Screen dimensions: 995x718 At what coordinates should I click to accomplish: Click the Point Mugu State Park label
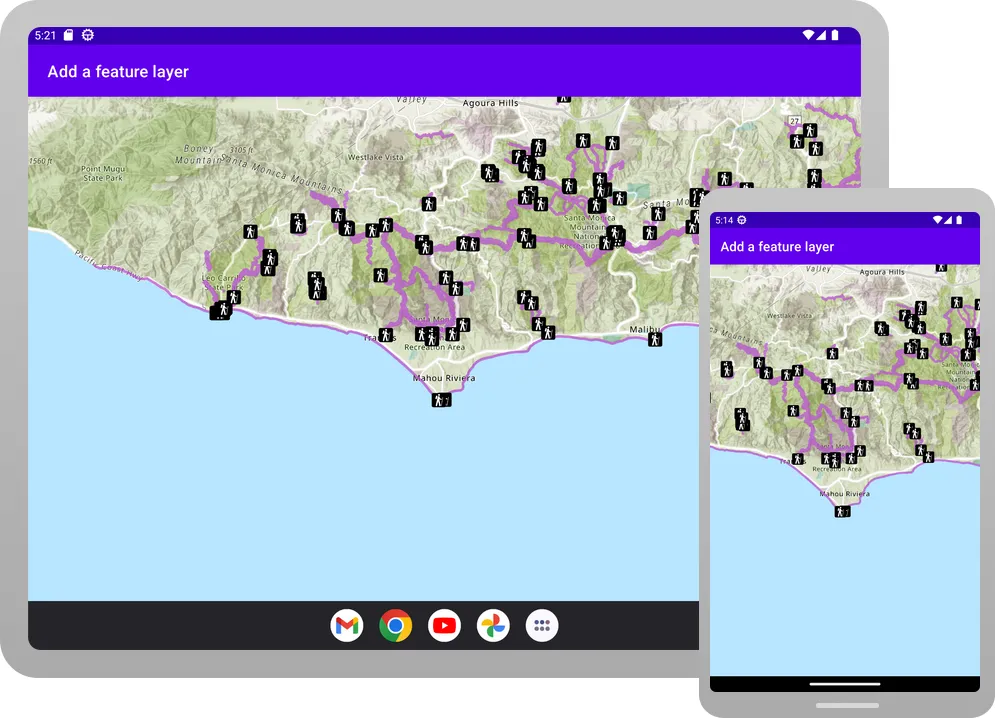click(103, 173)
